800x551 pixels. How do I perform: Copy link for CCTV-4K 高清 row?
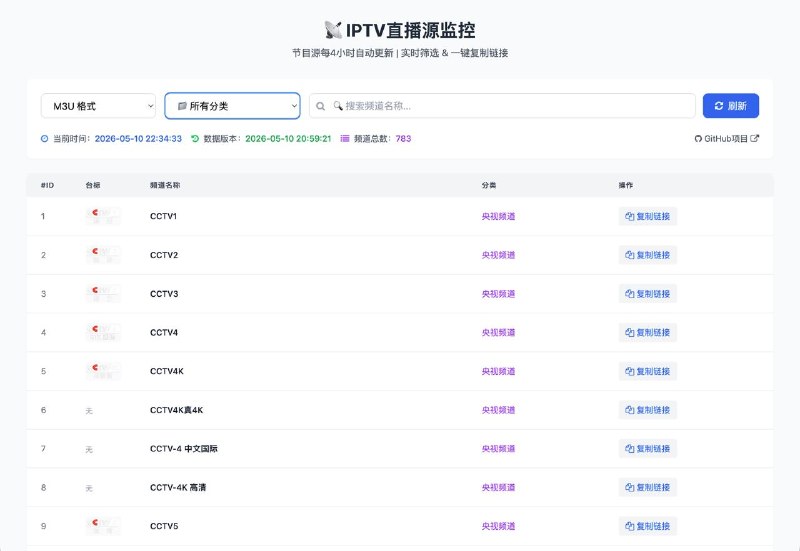647,488
